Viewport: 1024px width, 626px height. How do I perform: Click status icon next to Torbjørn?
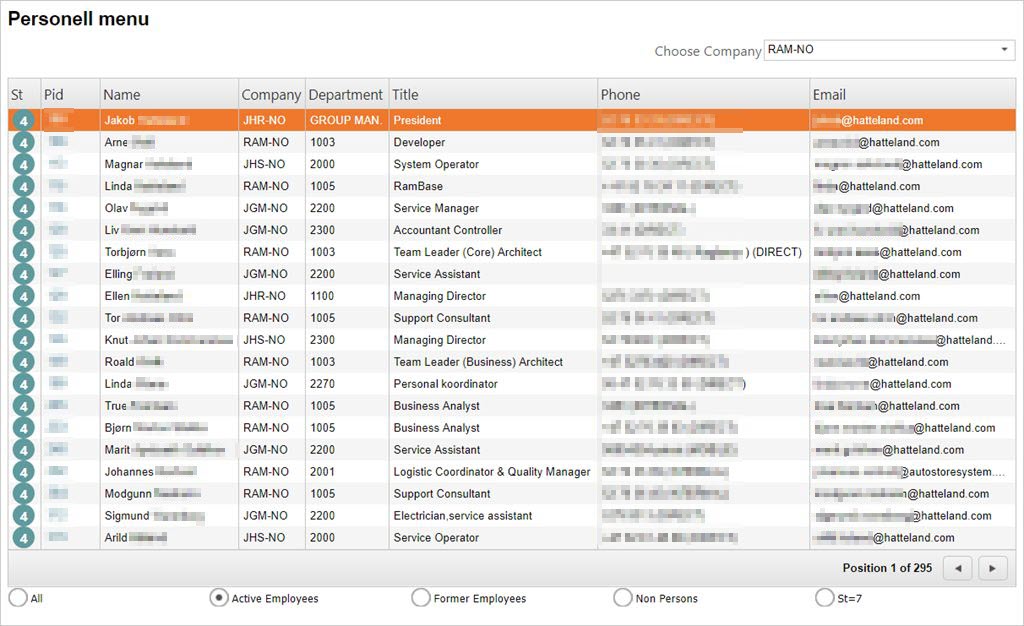click(x=24, y=253)
